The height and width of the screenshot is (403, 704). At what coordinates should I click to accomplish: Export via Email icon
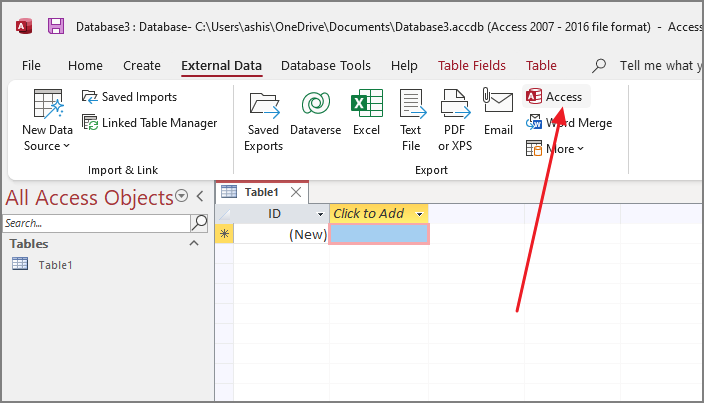pos(498,113)
